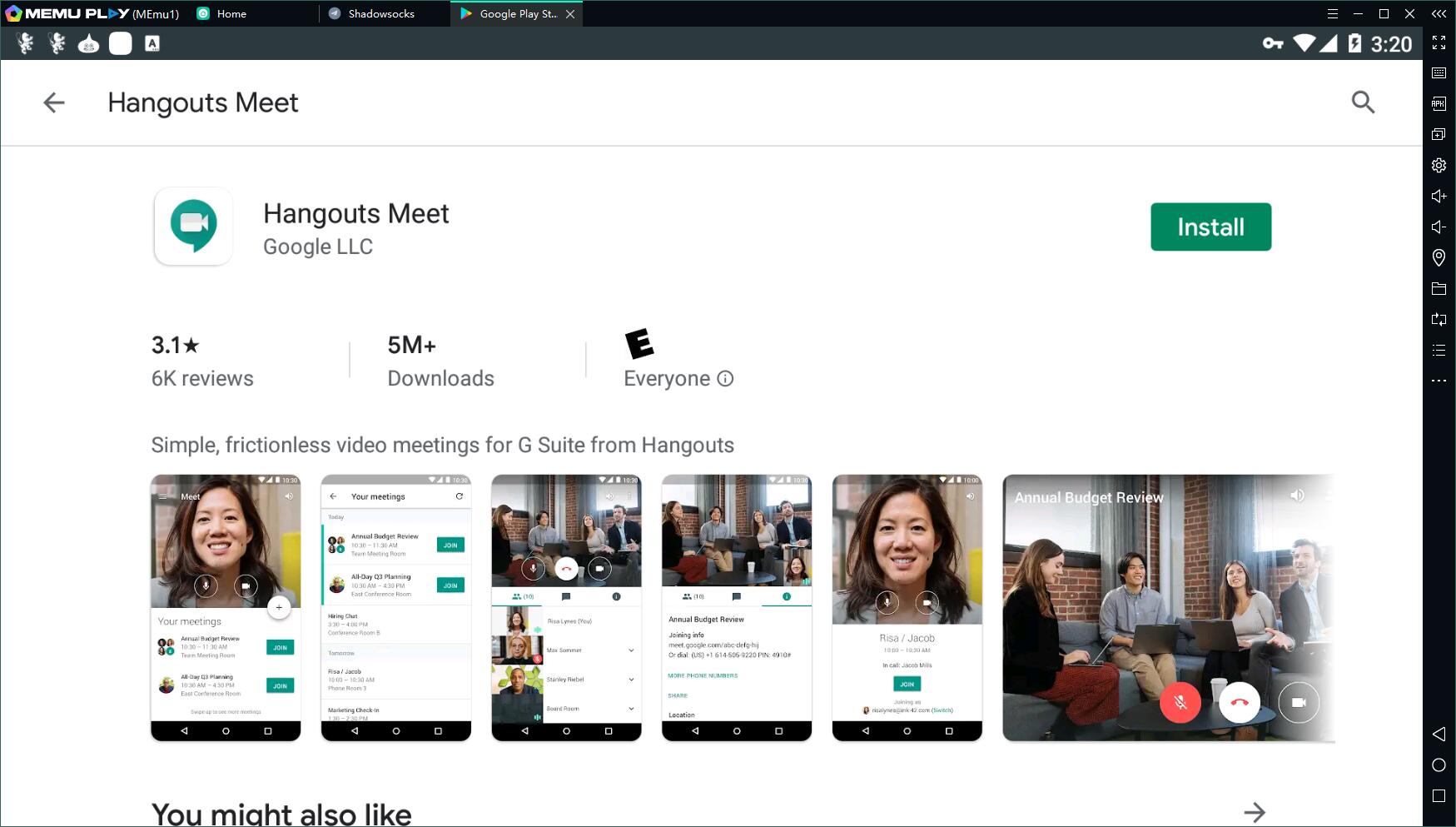The image size is (1456, 827).
Task: Open MEmu settings gear in sidebar
Action: pyautogui.click(x=1439, y=165)
